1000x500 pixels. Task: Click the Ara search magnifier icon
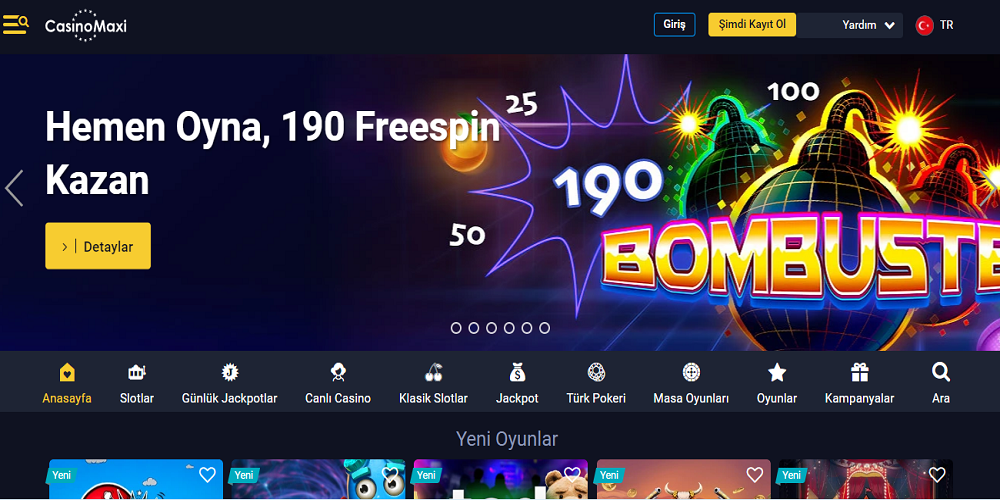click(941, 372)
